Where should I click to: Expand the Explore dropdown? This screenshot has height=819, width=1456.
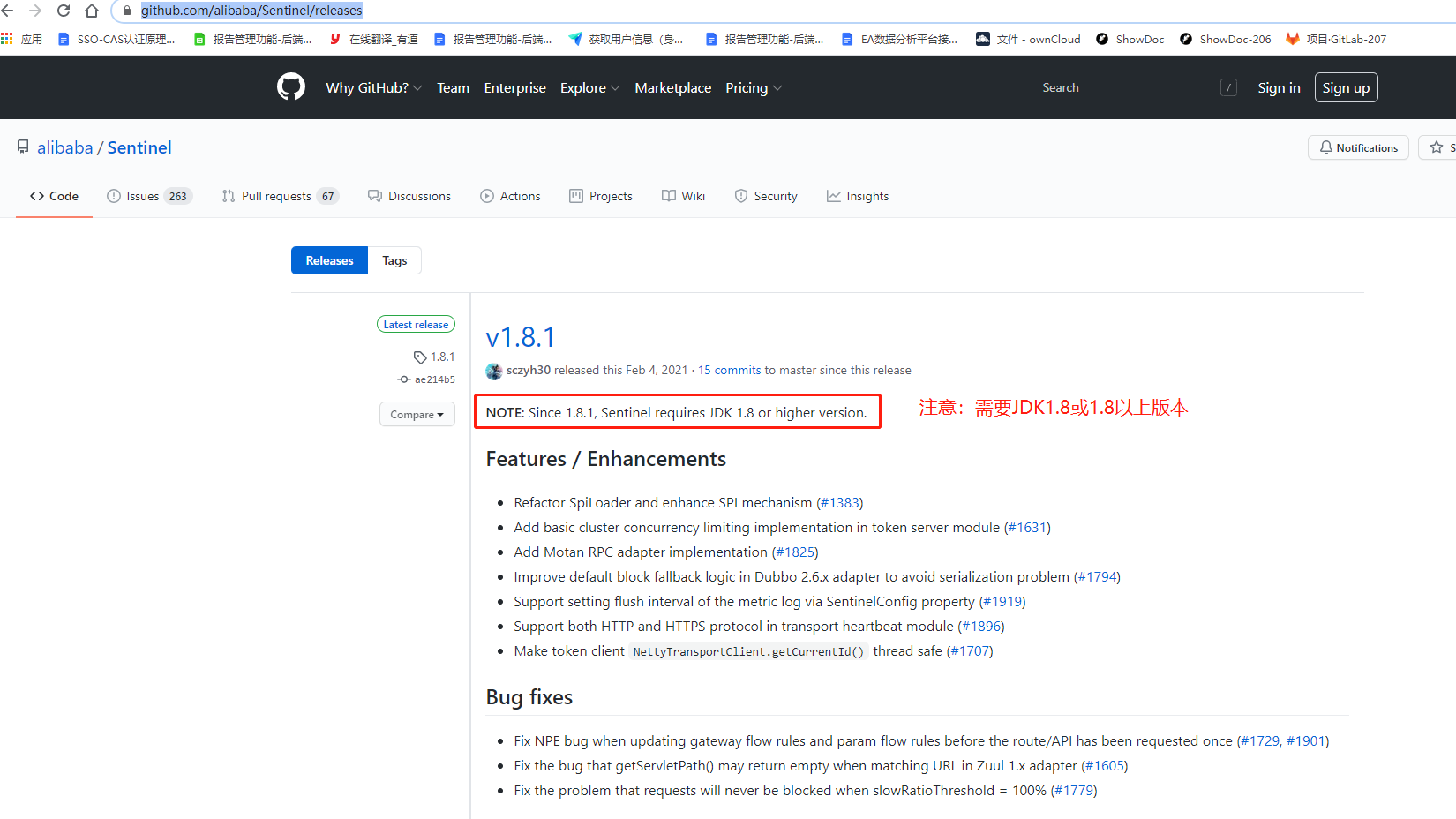pyautogui.click(x=589, y=87)
